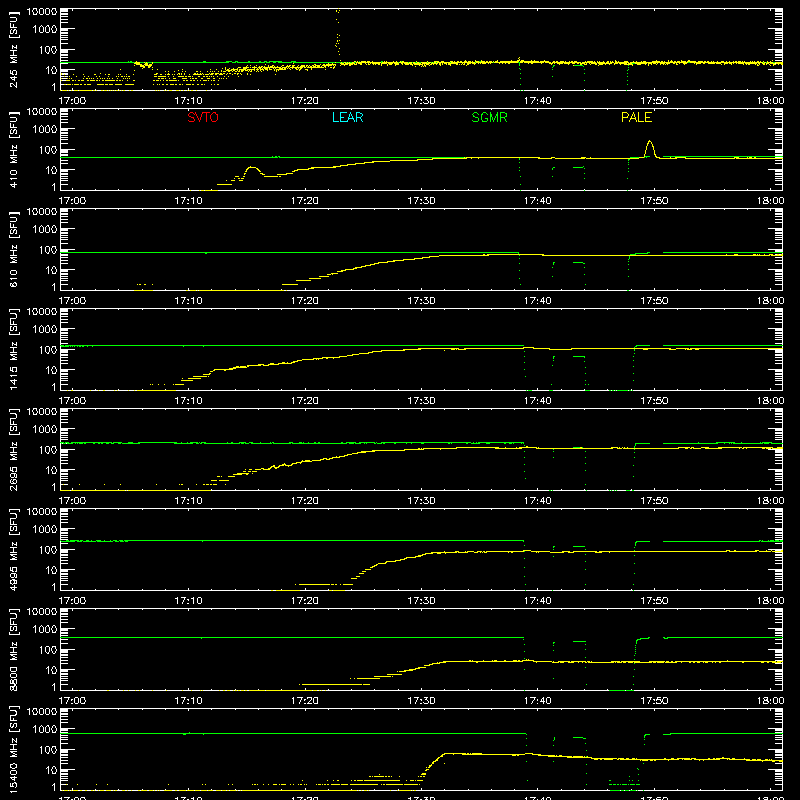
Task: Click the 18:00 tick label under the 410 MHz panel
Action: tap(770, 201)
